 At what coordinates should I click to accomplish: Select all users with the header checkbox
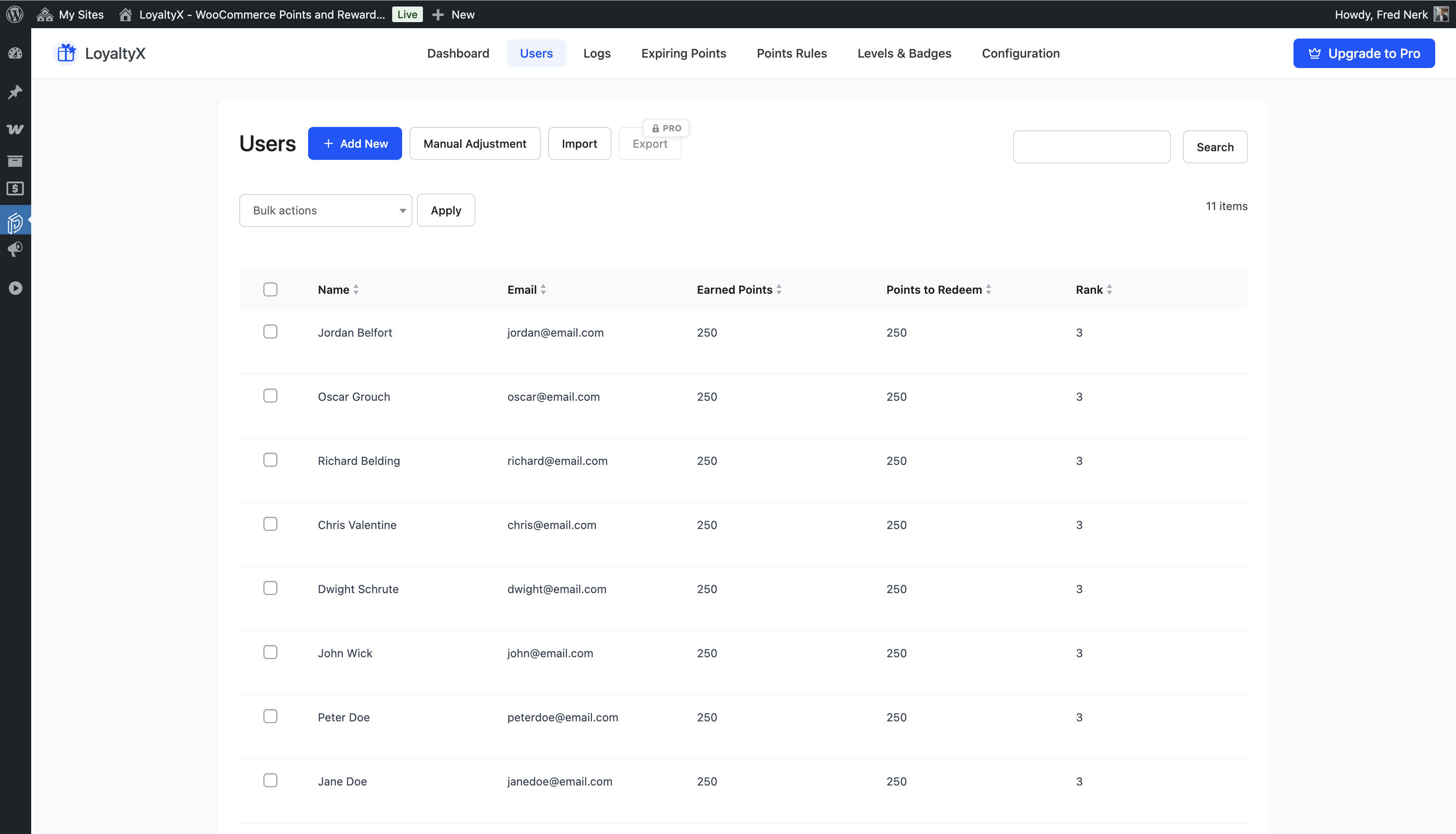270,289
